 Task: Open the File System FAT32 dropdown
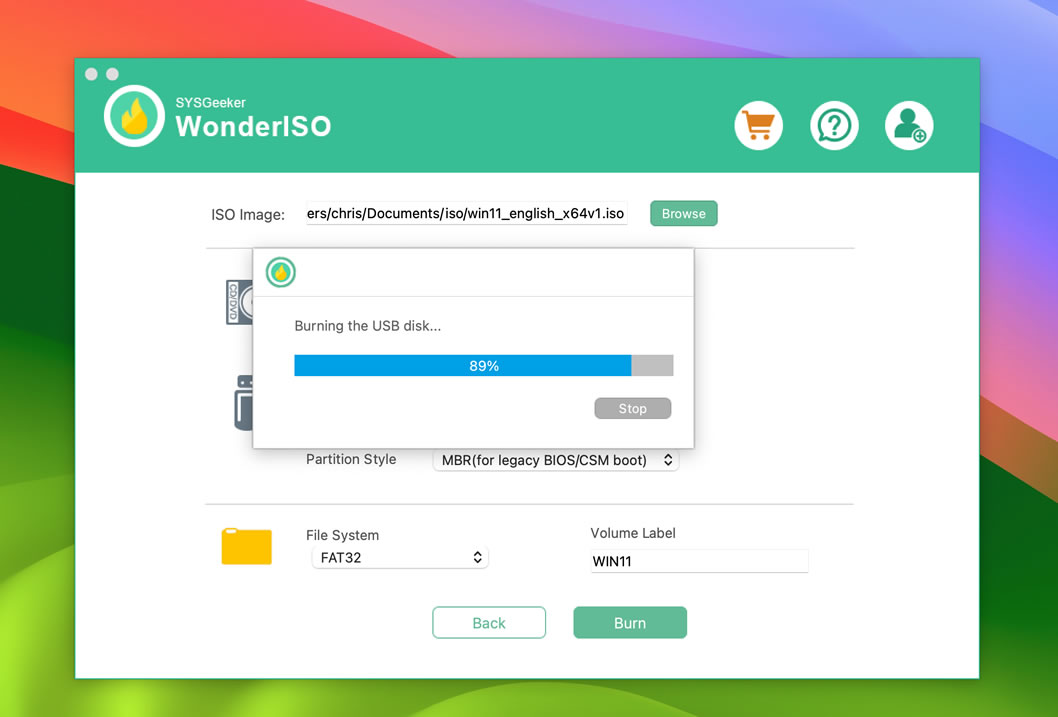coord(399,558)
